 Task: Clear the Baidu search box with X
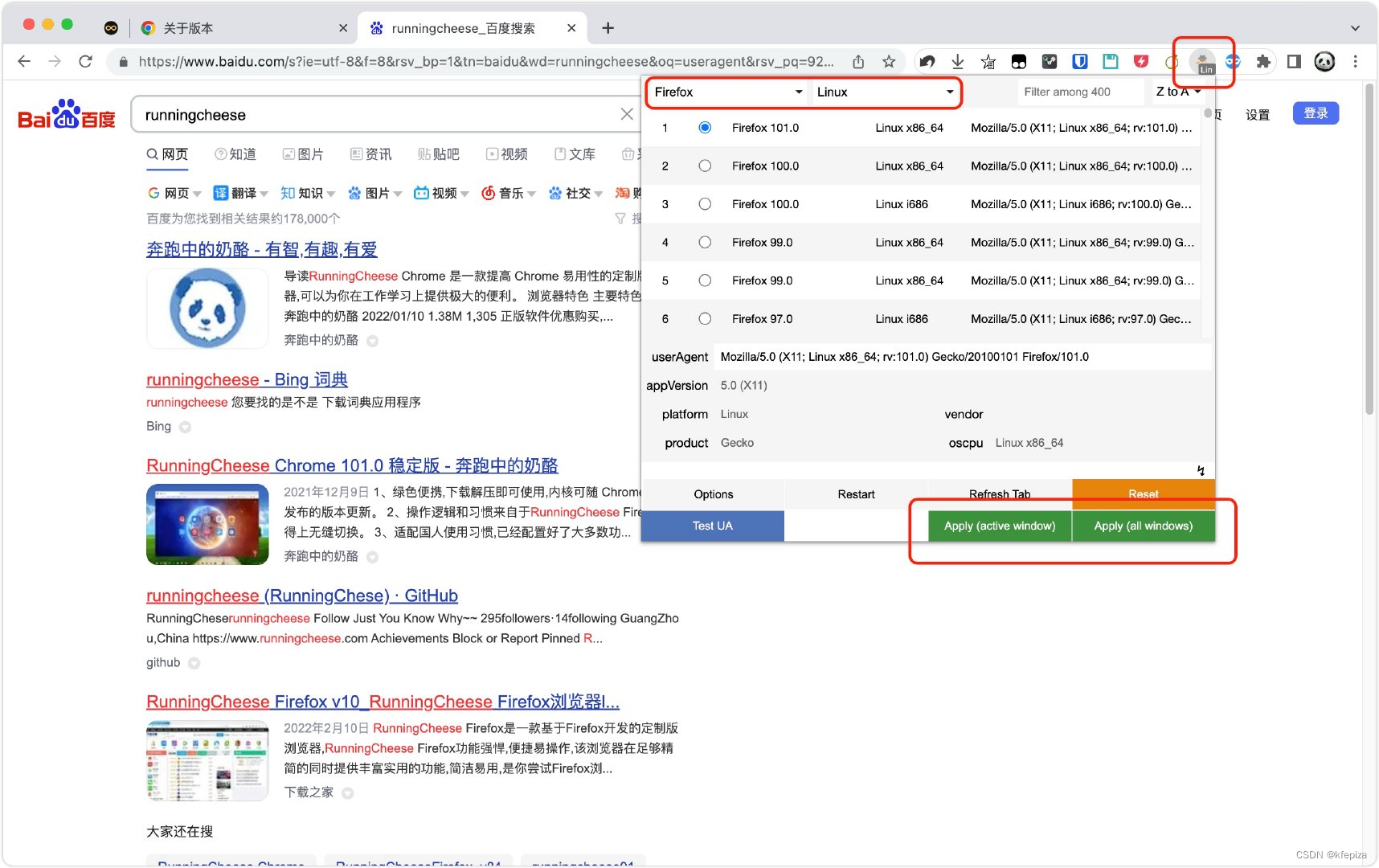[x=627, y=114]
